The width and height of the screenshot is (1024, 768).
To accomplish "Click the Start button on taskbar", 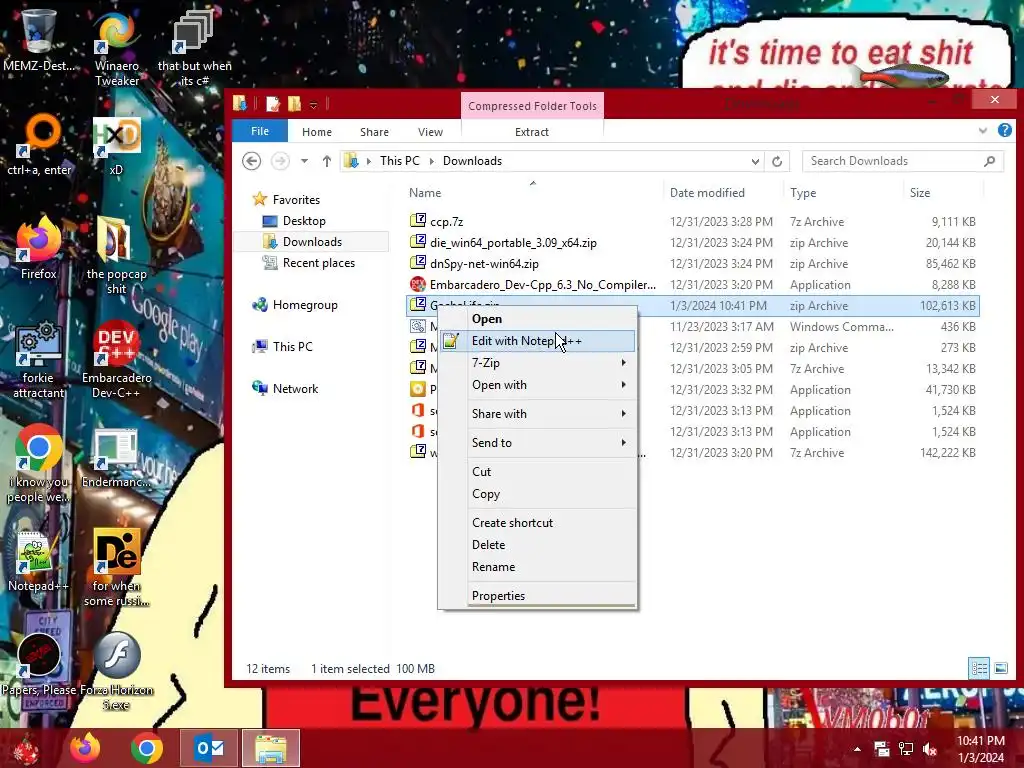I will [x=26, y=749].
